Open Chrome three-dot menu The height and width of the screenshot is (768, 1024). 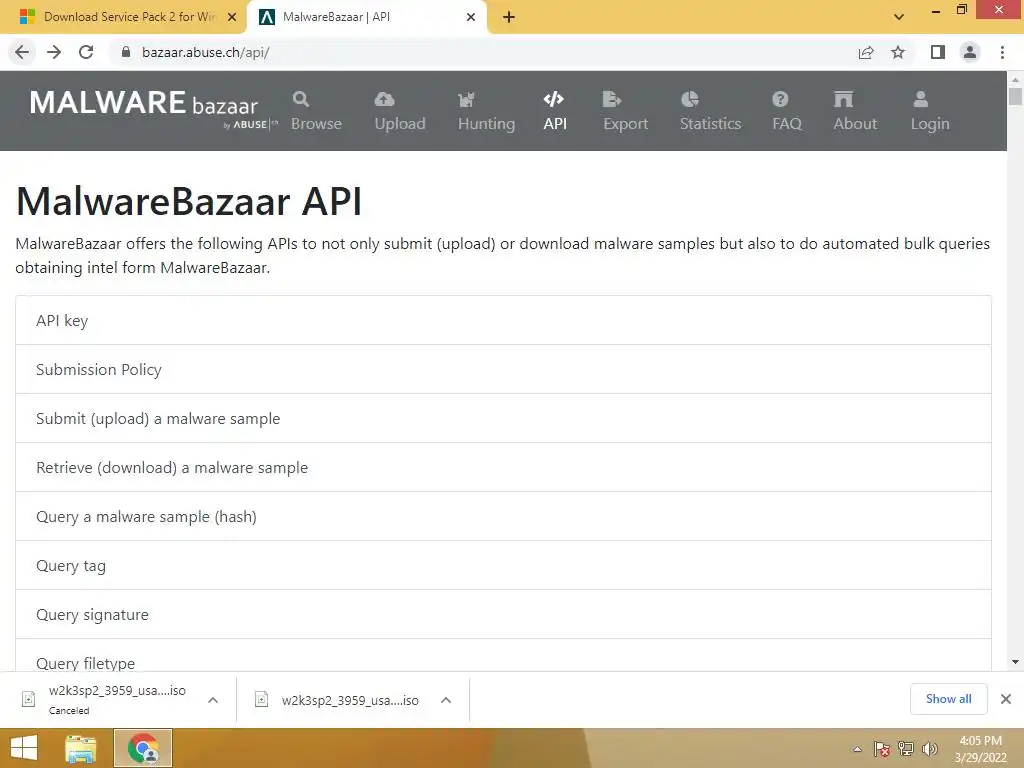tap(1002, 52)
